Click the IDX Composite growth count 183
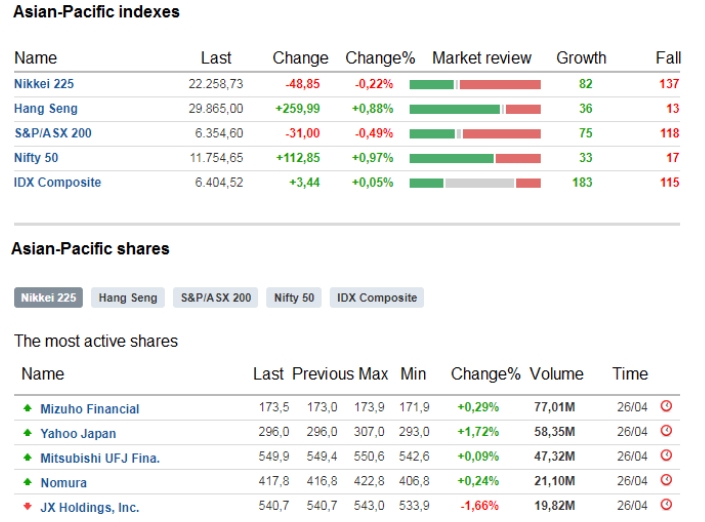Screen dimensions: 705x522 (582, 183)
